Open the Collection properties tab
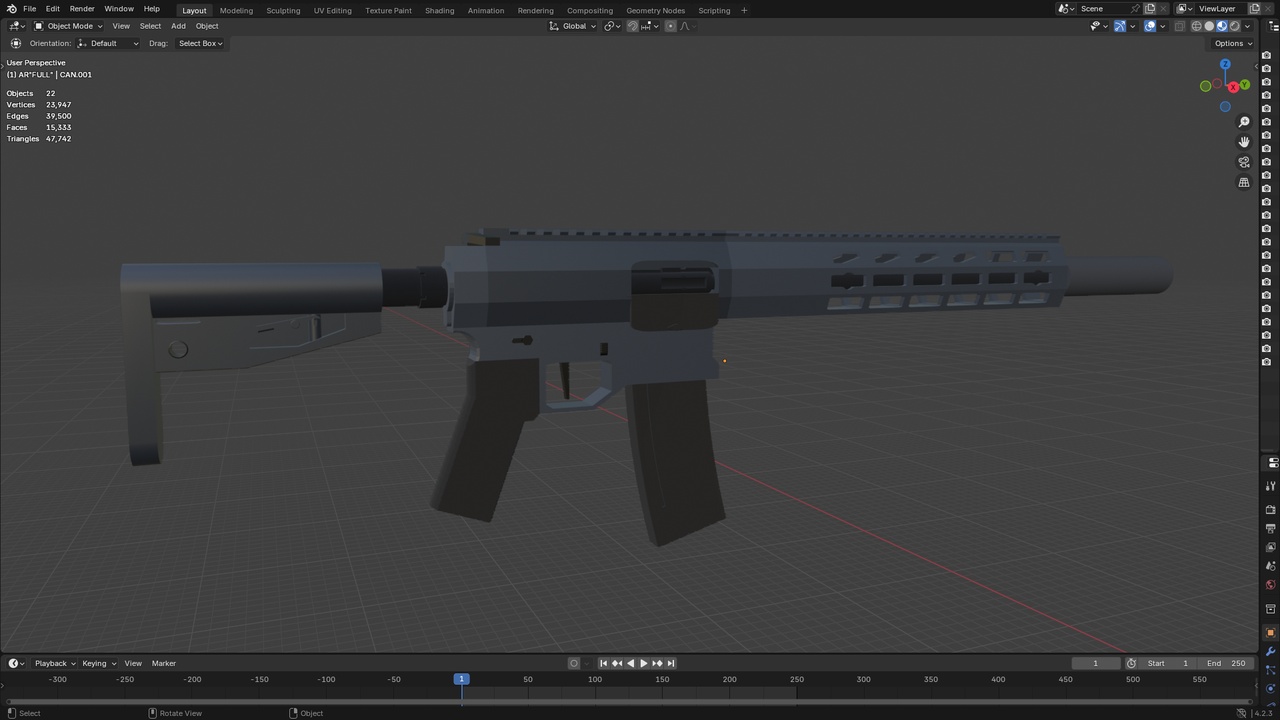The width and height of the screenshot is (1280, 720). 1271,609
